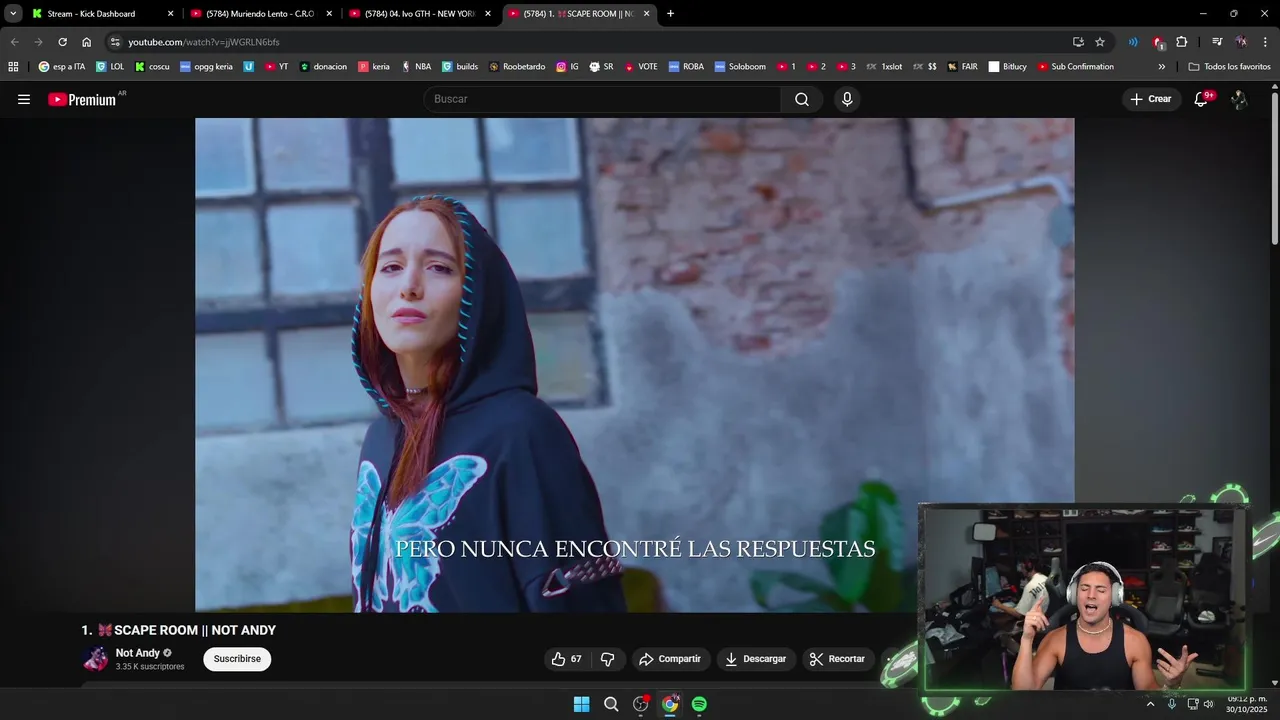Image resolution: width=1280 pixels, height=720 pixels.
Task: Open the Chrome extensions puzzle icon
Action: [1182, 42]
